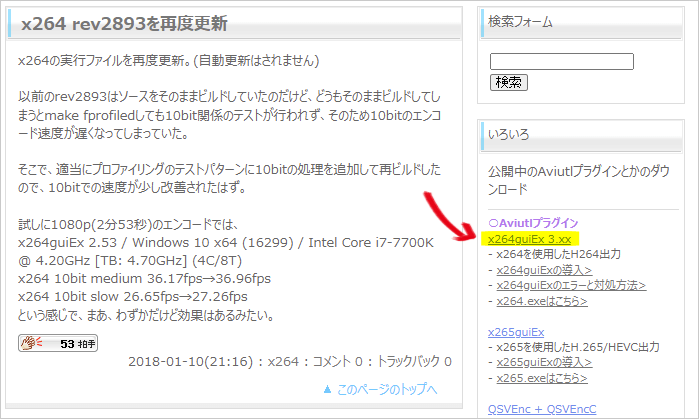The width and height of the screenshot is (699, 419).
Task: Open the コメント 0 link
Action: [337, 361]
